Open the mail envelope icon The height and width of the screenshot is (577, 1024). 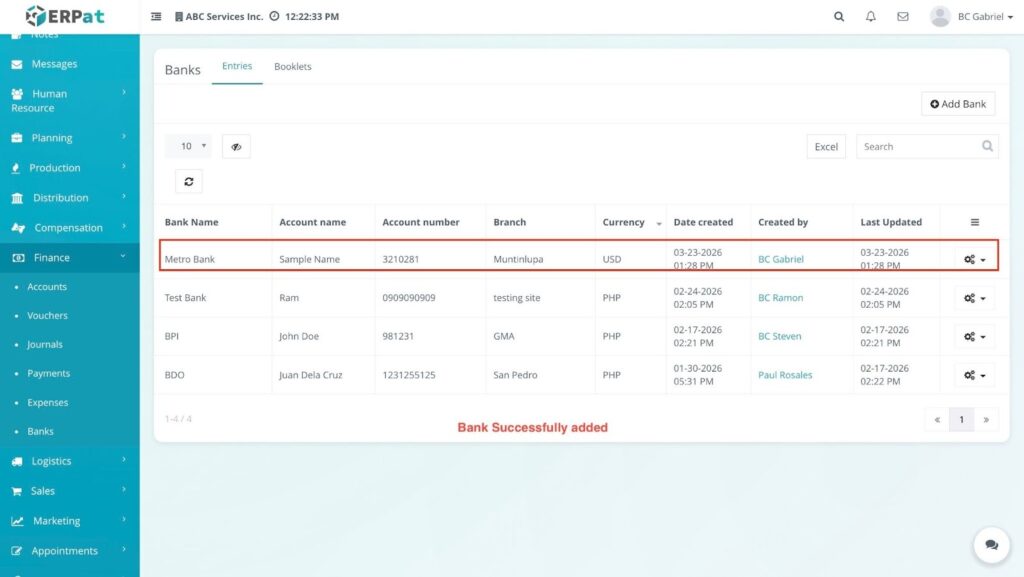(x=903, y=17)
